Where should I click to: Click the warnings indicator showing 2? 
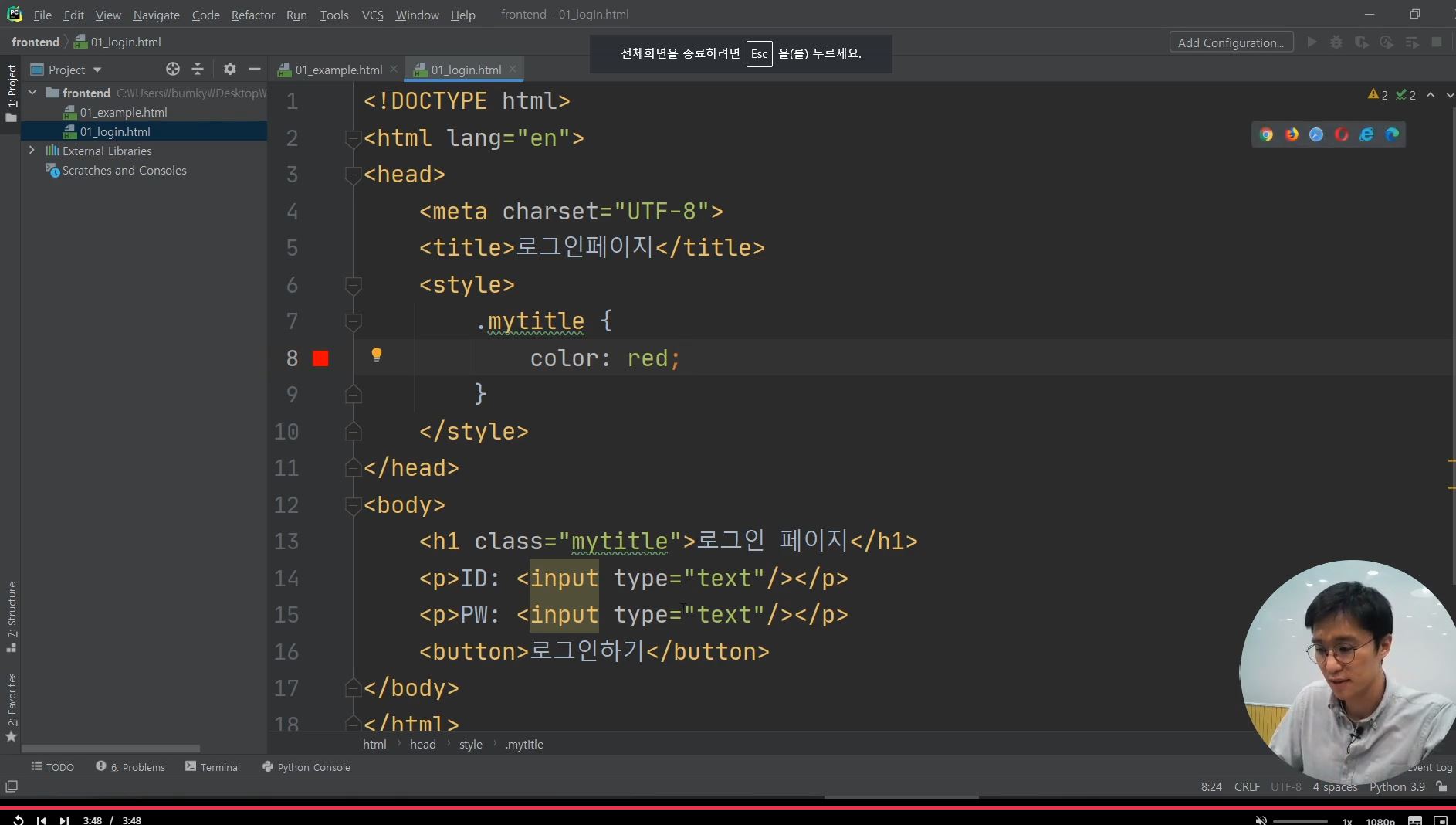pyautogui.click(x=1378, y=95)
